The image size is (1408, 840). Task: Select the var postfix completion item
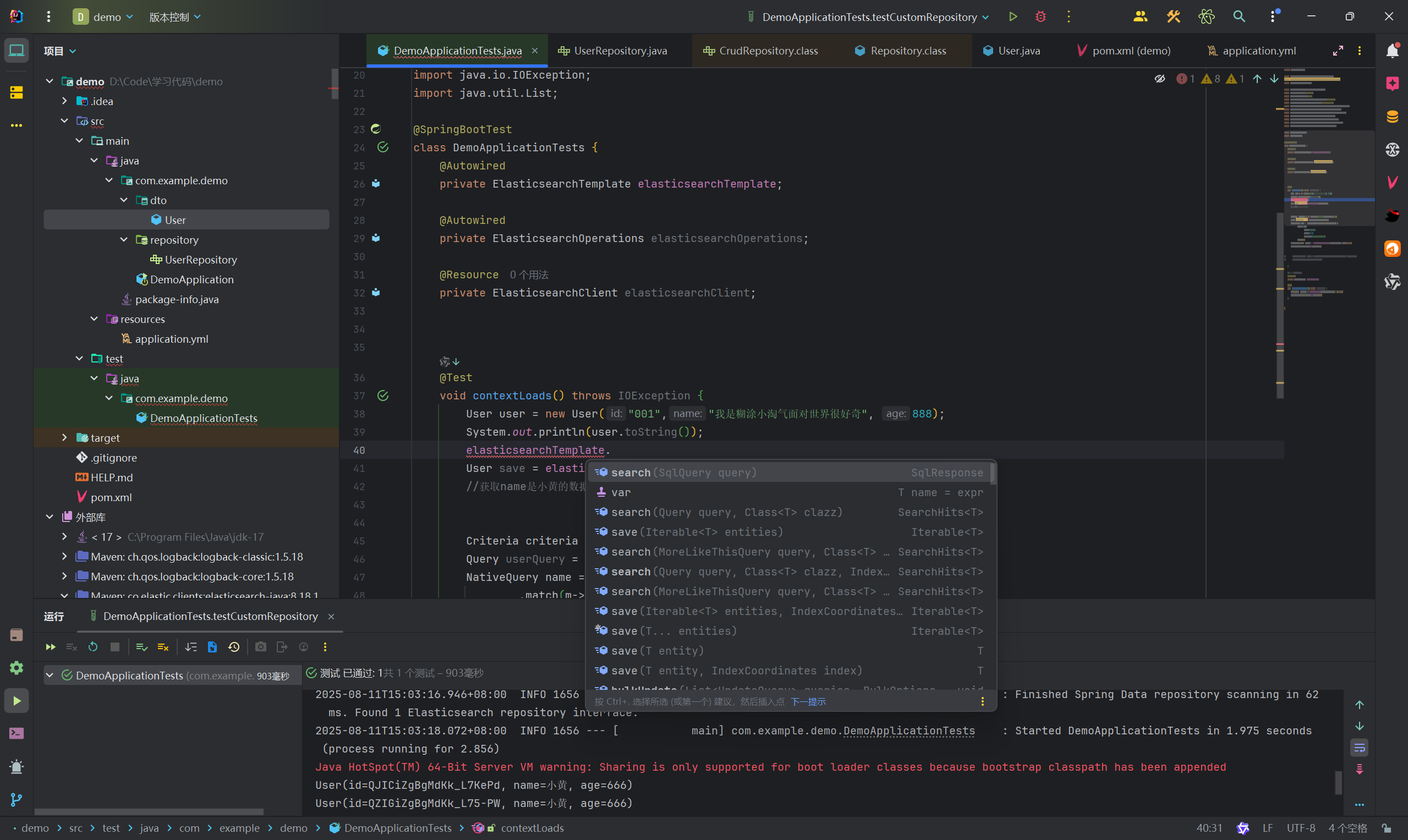pyautogui.click(x=790, y=492)
